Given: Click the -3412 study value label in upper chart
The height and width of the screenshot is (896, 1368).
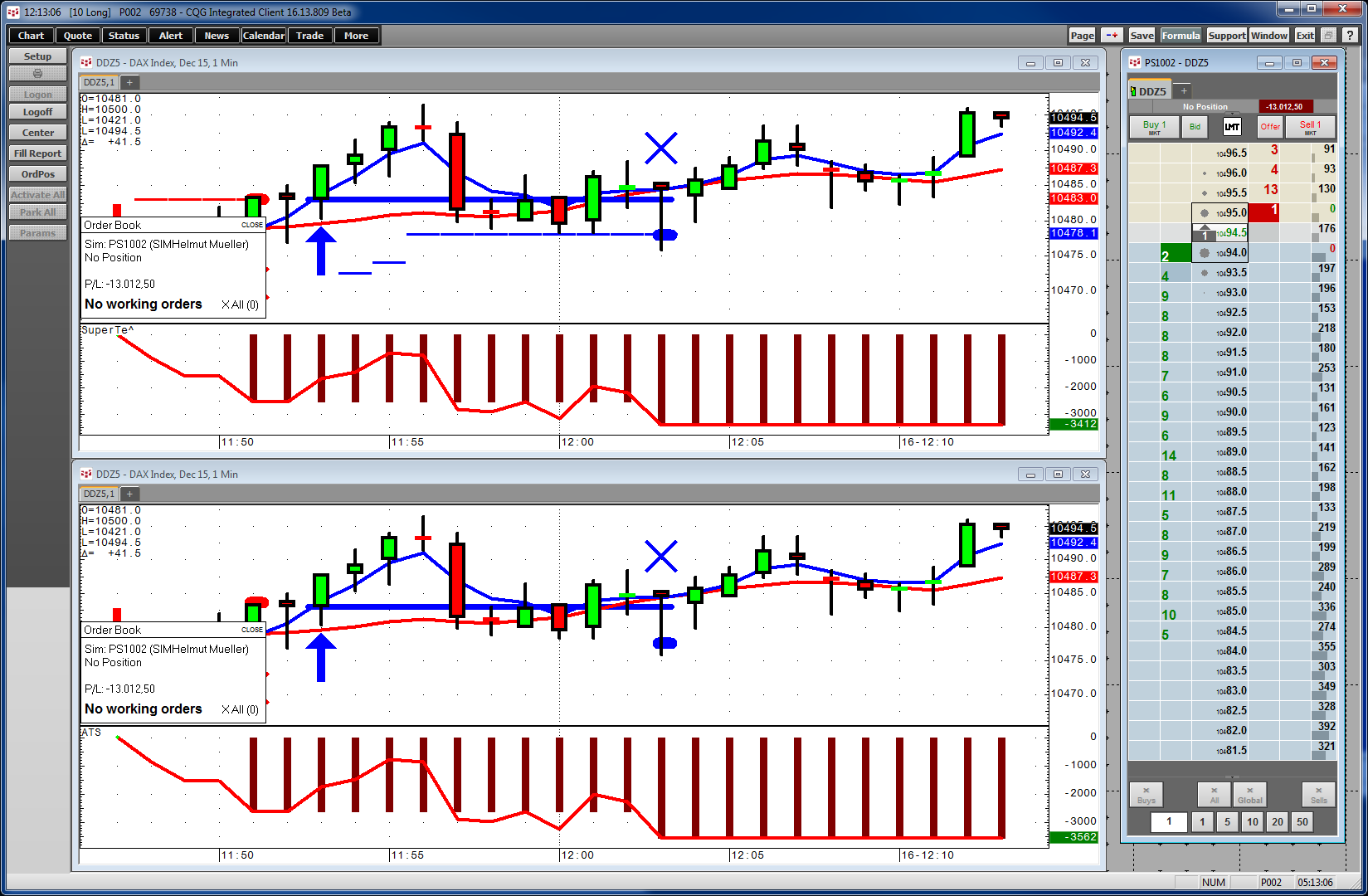Looking at the screenshot, I should (1074, 424).
